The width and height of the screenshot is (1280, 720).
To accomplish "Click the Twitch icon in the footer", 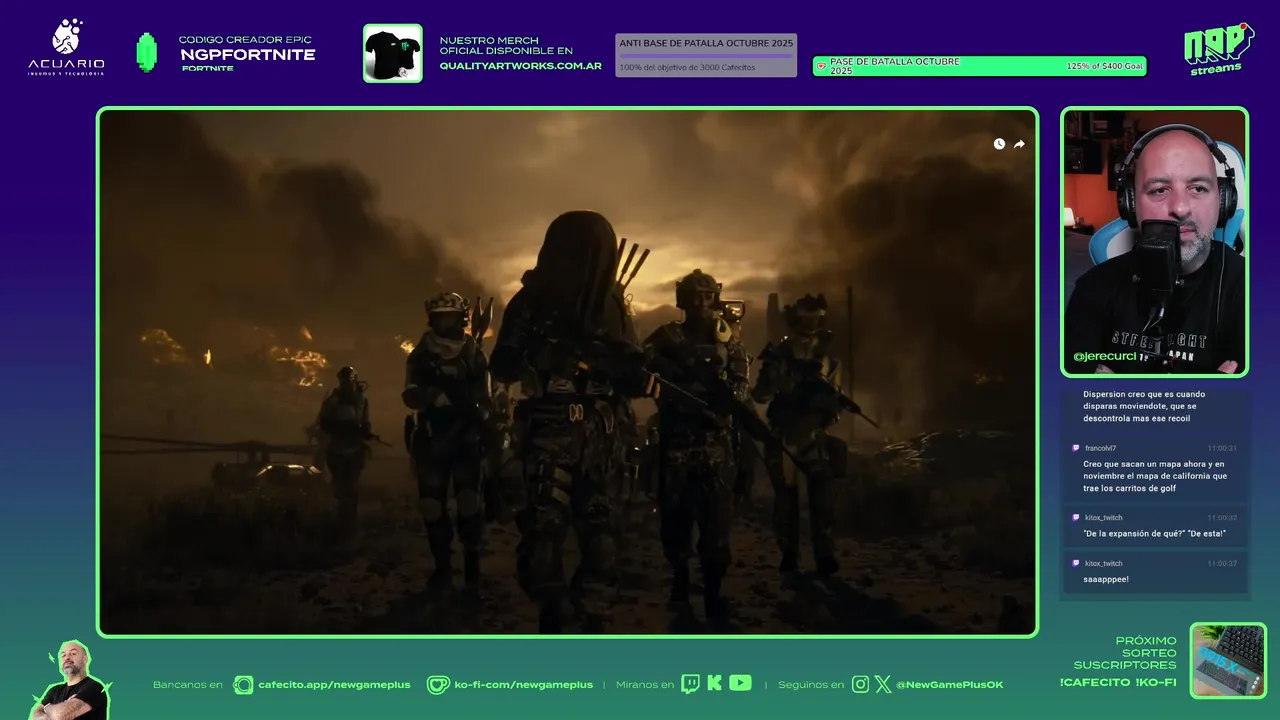I will [690, 684].
